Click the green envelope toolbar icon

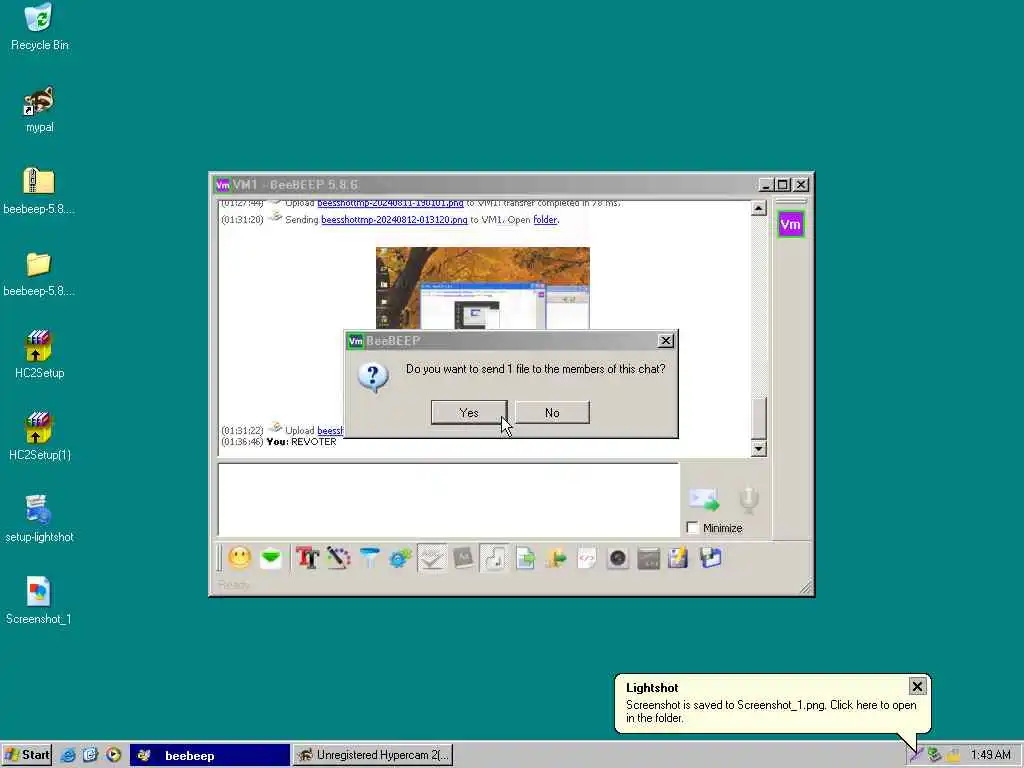tap(271, 558)
